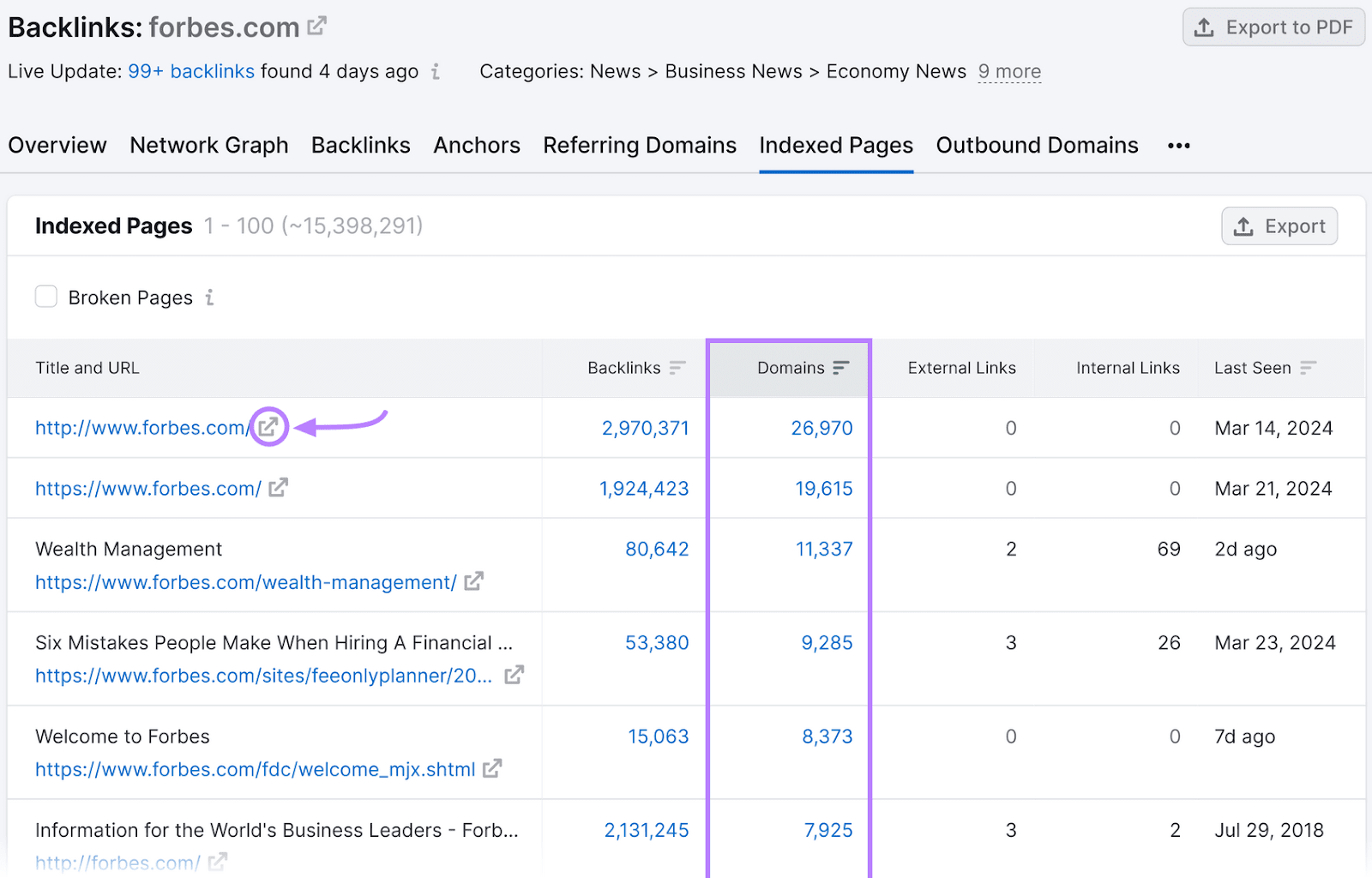Click the info icon beside Broken Pages

[x=210, y=298]
